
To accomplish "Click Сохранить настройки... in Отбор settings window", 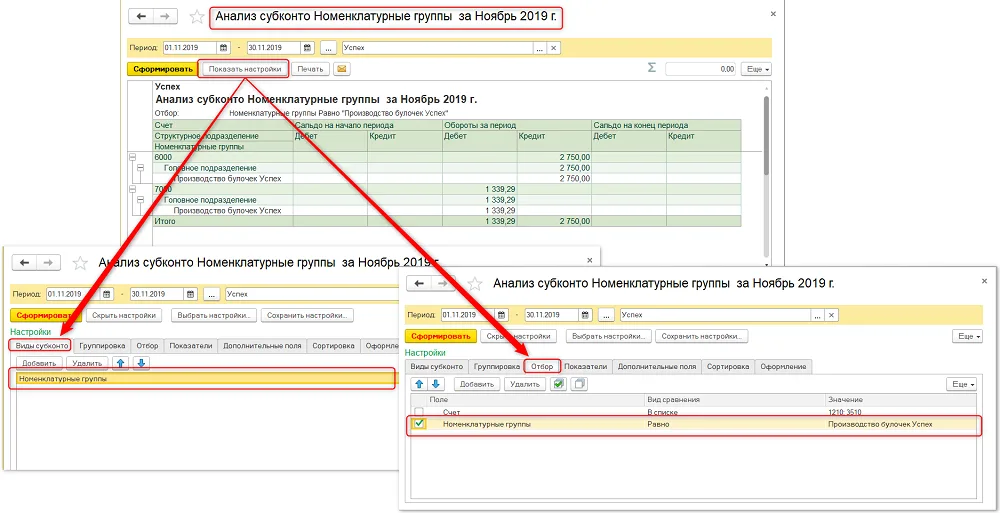I will [702, 336].
